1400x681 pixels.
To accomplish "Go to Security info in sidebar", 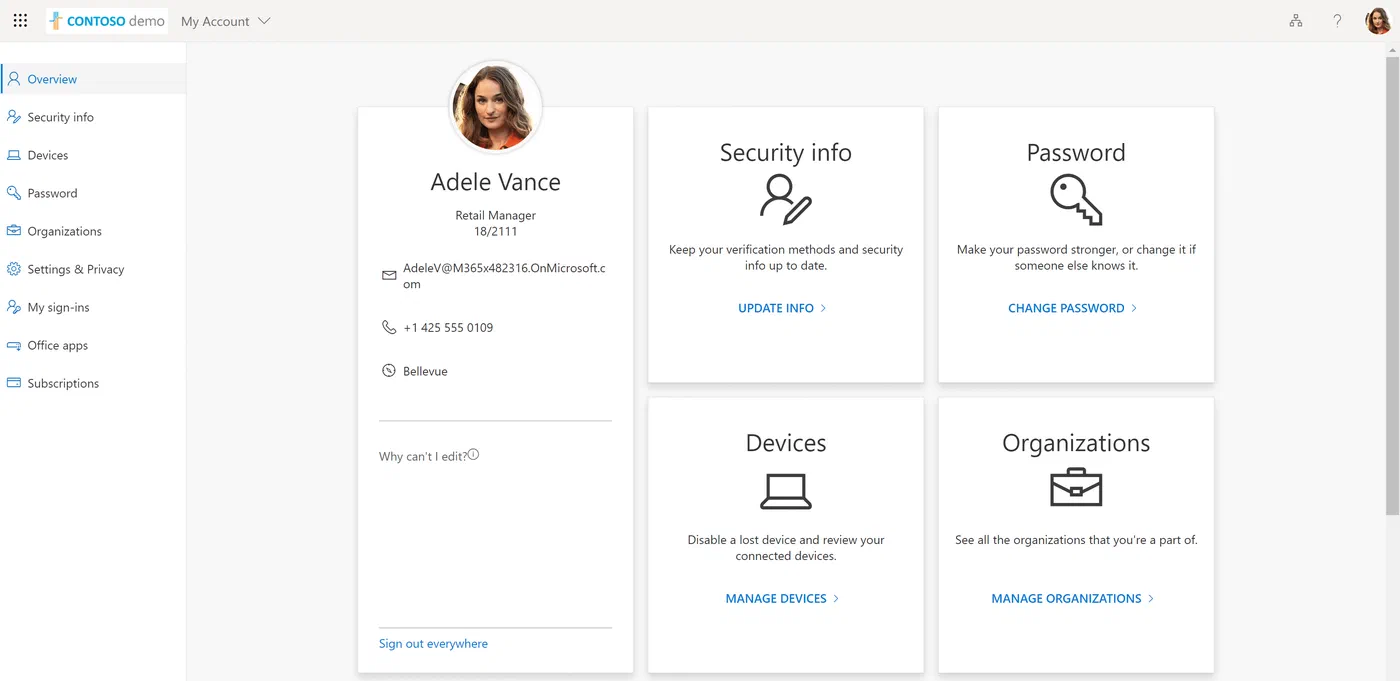I will tap(93, 117).
